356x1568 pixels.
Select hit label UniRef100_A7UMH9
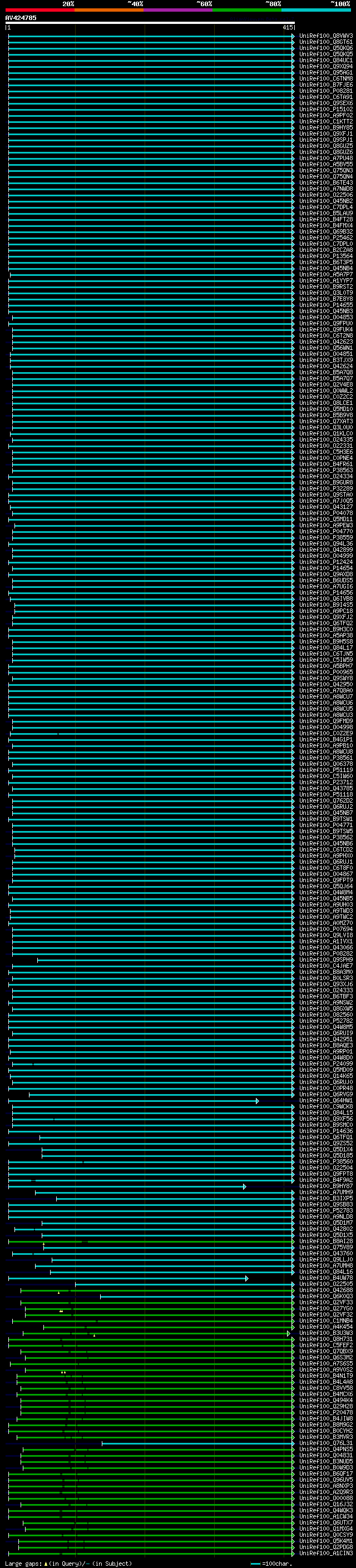tap(325, 1192)
